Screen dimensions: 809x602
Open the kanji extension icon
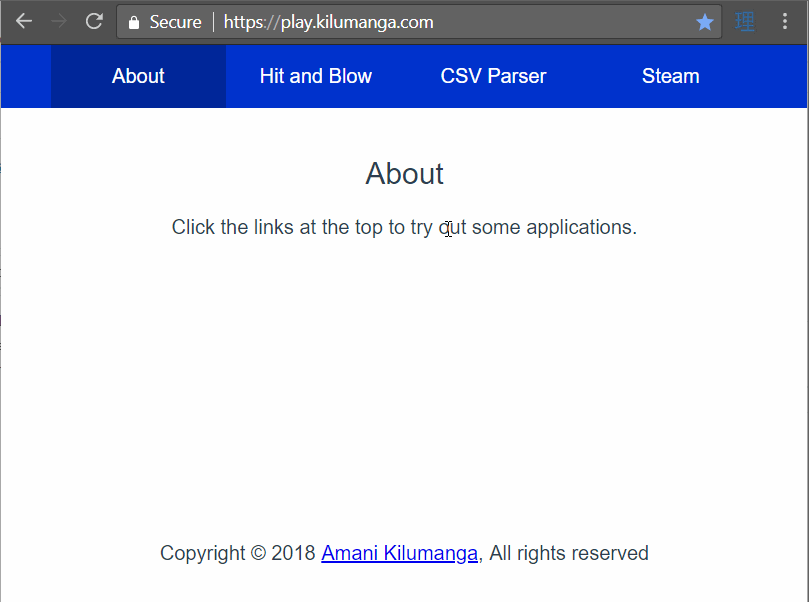point(745,22)
